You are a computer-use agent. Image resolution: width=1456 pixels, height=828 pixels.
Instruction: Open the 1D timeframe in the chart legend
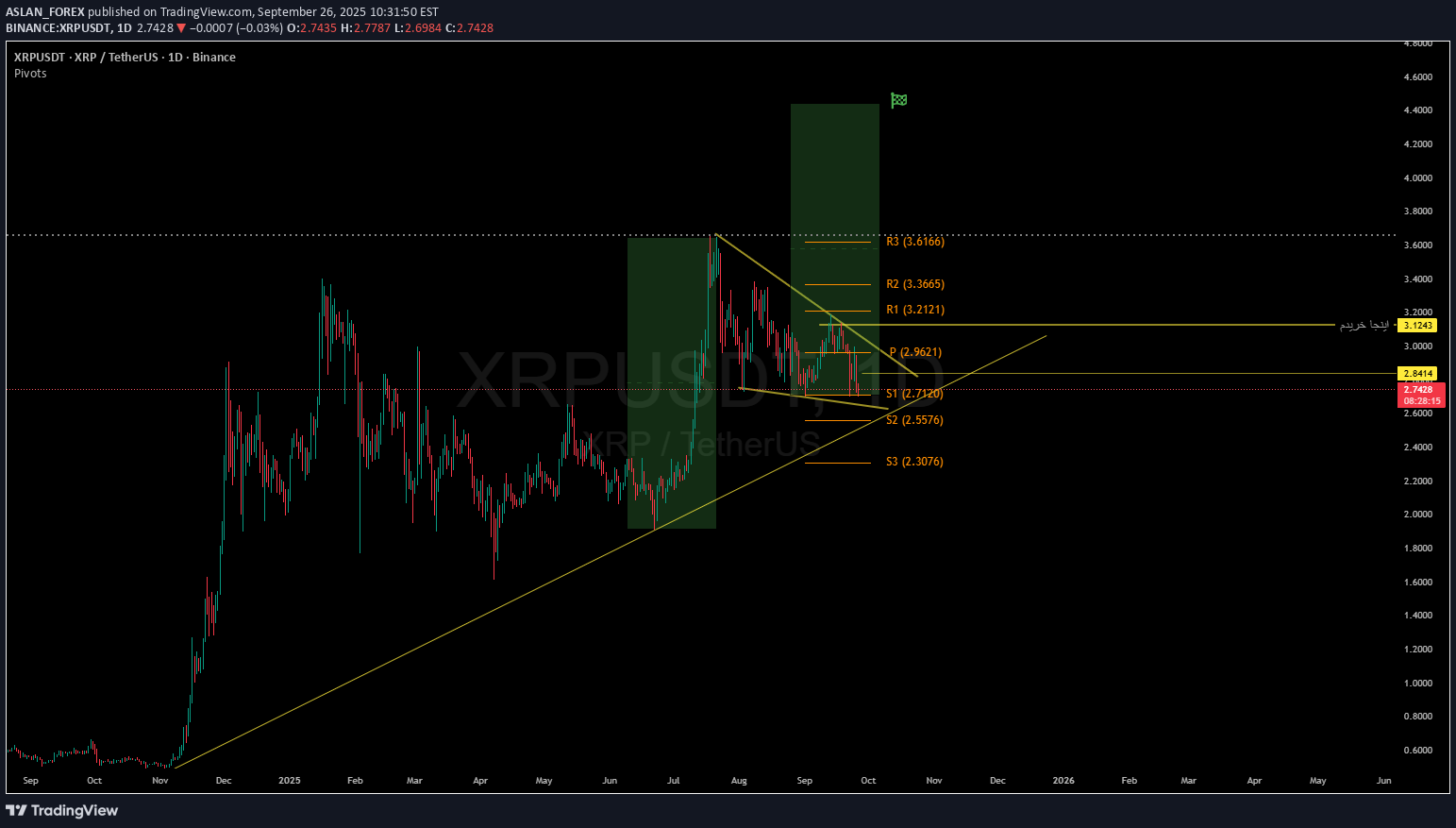coord(124,28)
